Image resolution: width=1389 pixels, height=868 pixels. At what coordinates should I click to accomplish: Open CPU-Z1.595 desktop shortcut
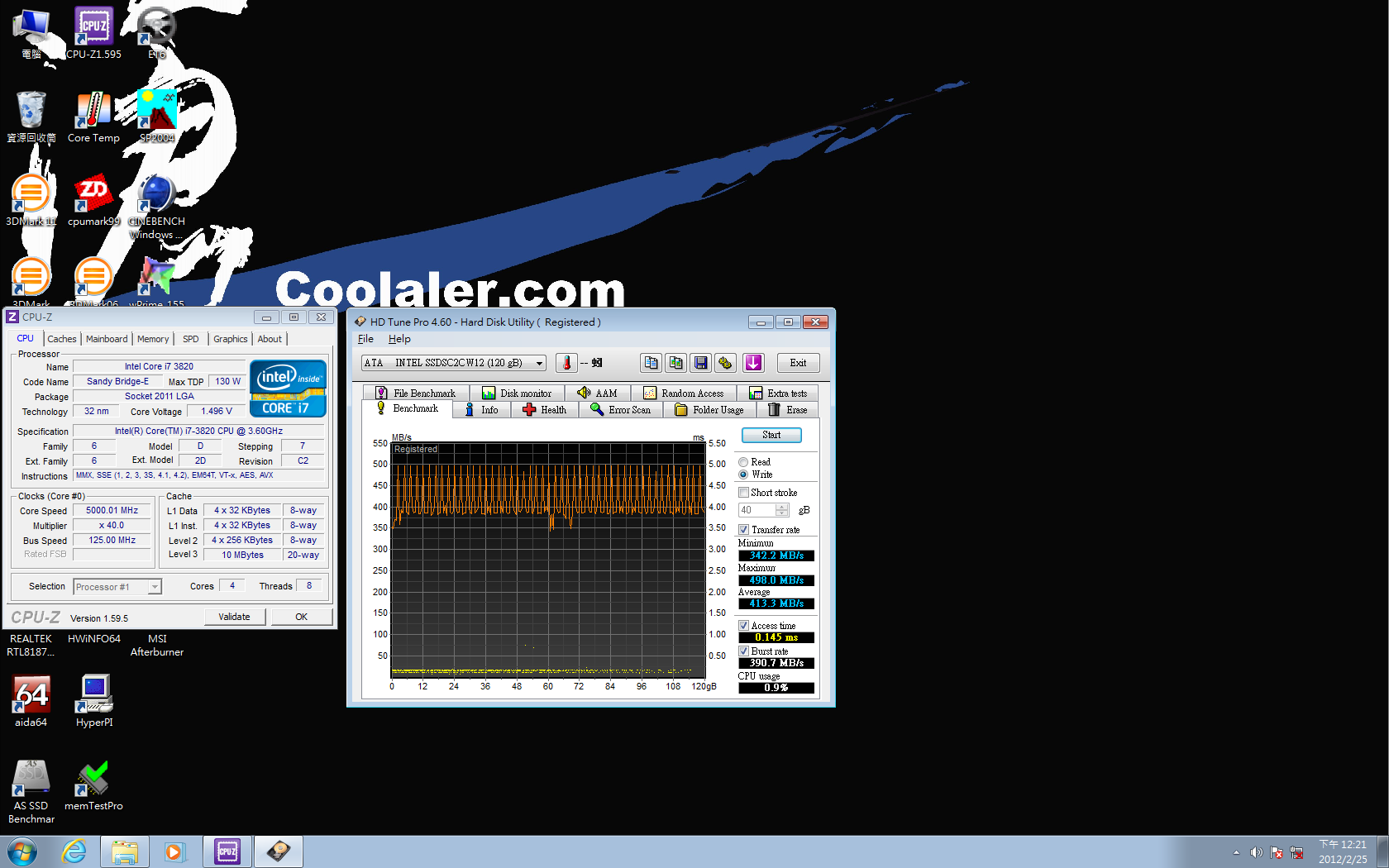pyautogui.click(x=93, y=33)
